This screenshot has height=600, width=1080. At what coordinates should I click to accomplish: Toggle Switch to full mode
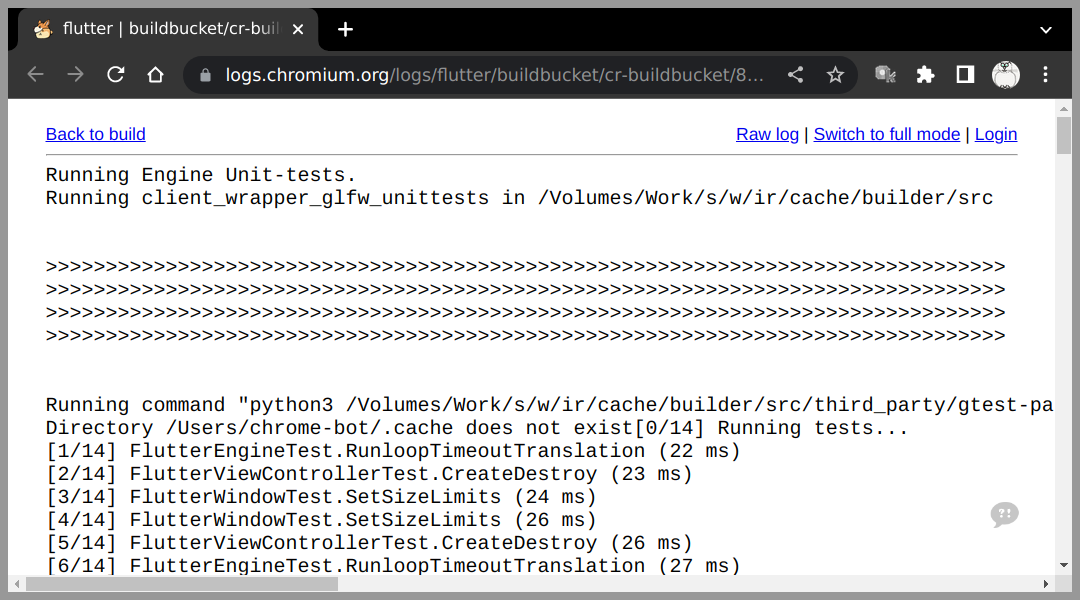886,134
